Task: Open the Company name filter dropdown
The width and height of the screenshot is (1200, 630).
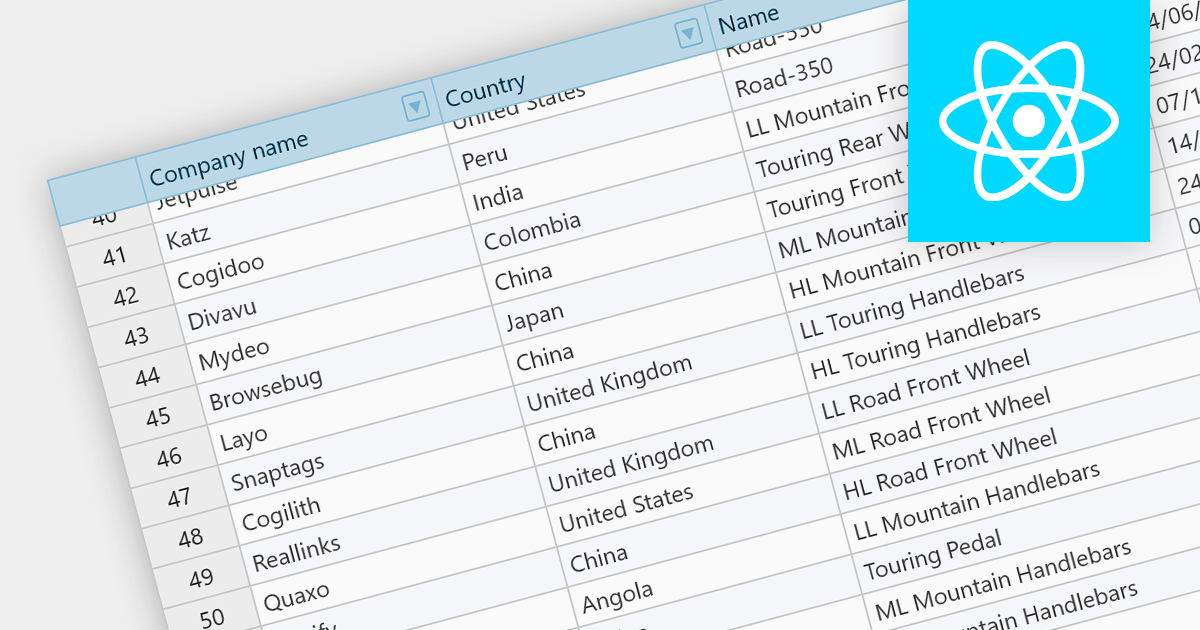Action: click(x=414, y=105)
